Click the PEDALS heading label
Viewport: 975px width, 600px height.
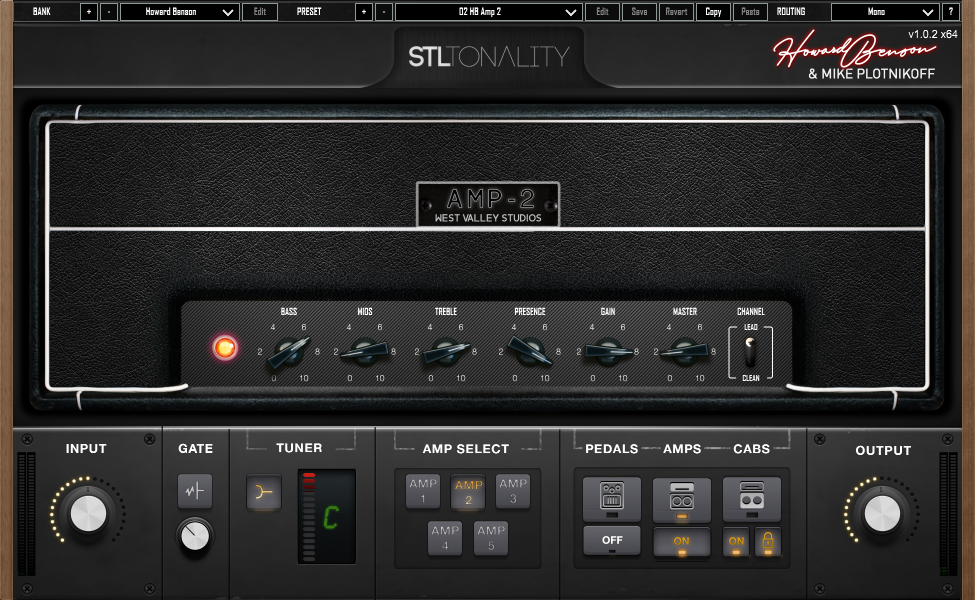click(x=612, y=449)
